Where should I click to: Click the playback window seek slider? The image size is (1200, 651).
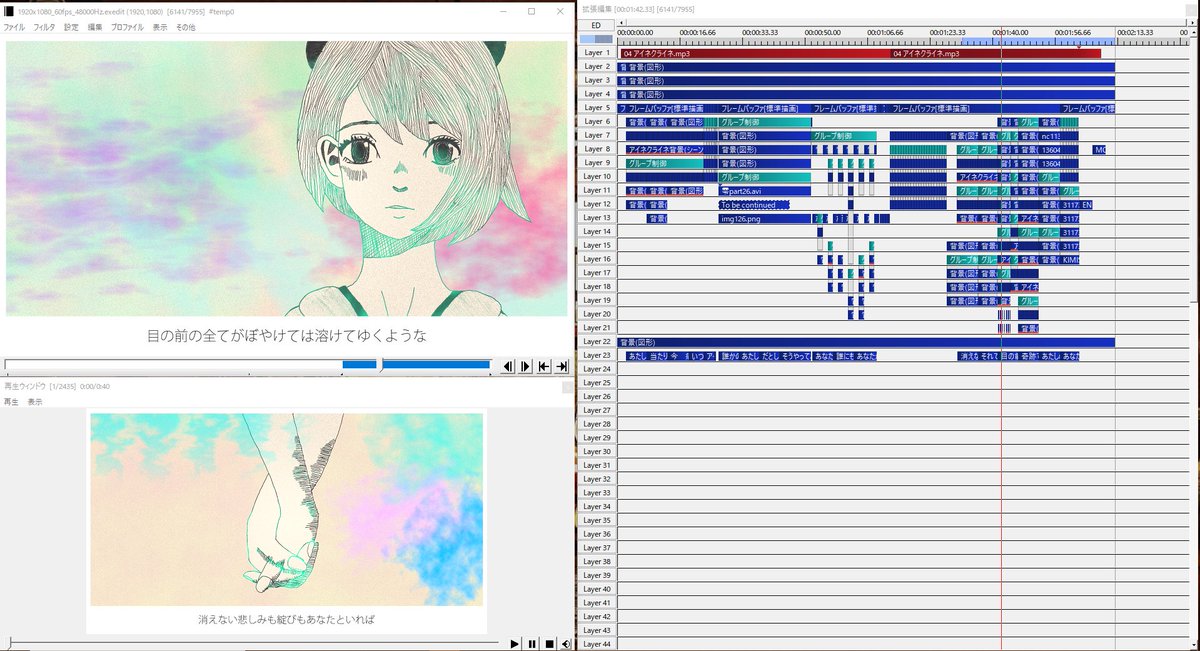pos(253,644)
